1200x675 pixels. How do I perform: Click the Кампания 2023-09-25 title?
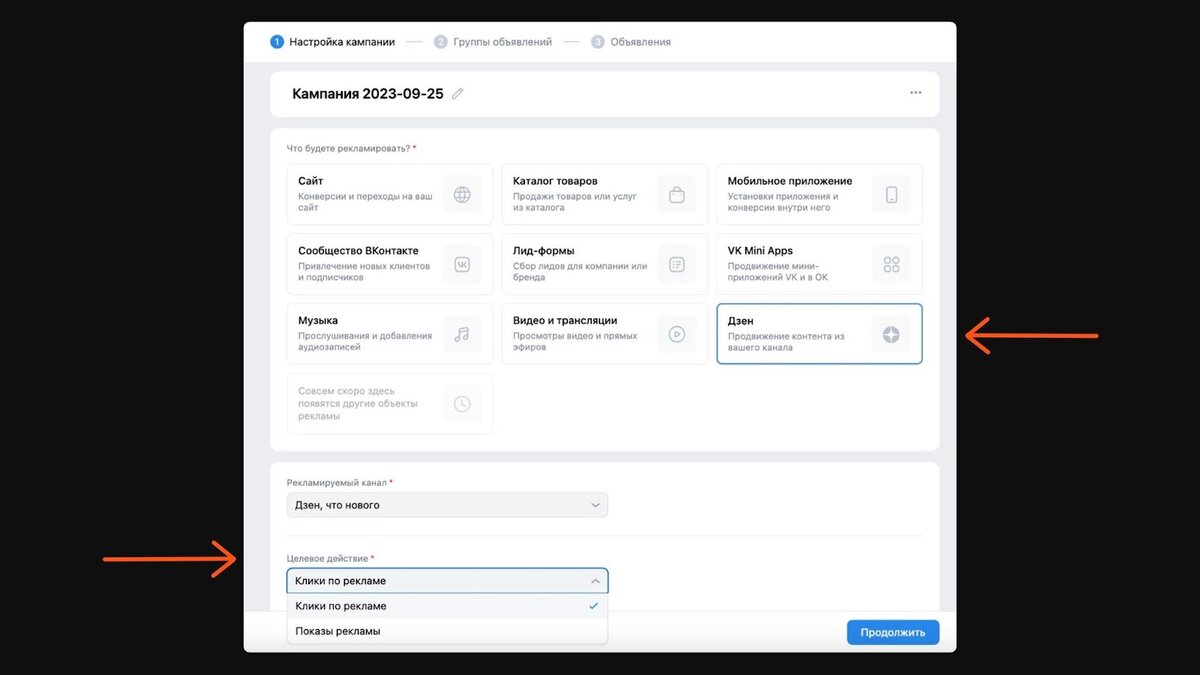[x=367, y=93]
